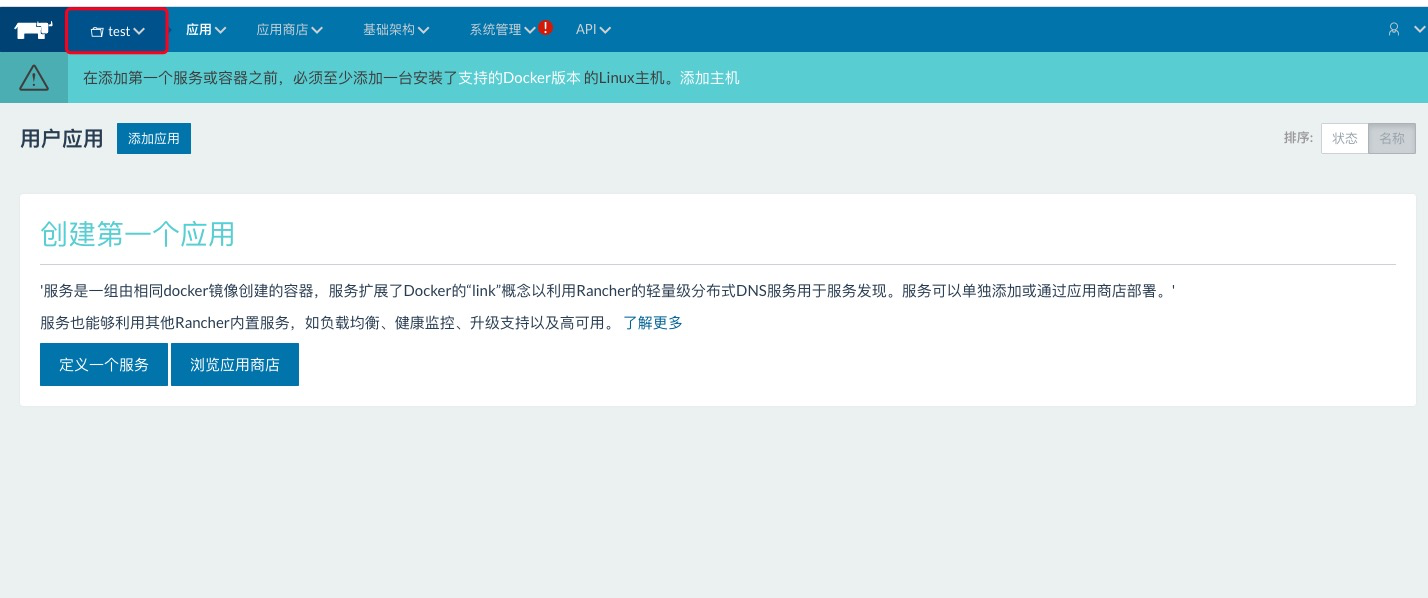Expand the 基础架构 dropdown
The width and height of the screenshot is (1428, 598).
395,30
